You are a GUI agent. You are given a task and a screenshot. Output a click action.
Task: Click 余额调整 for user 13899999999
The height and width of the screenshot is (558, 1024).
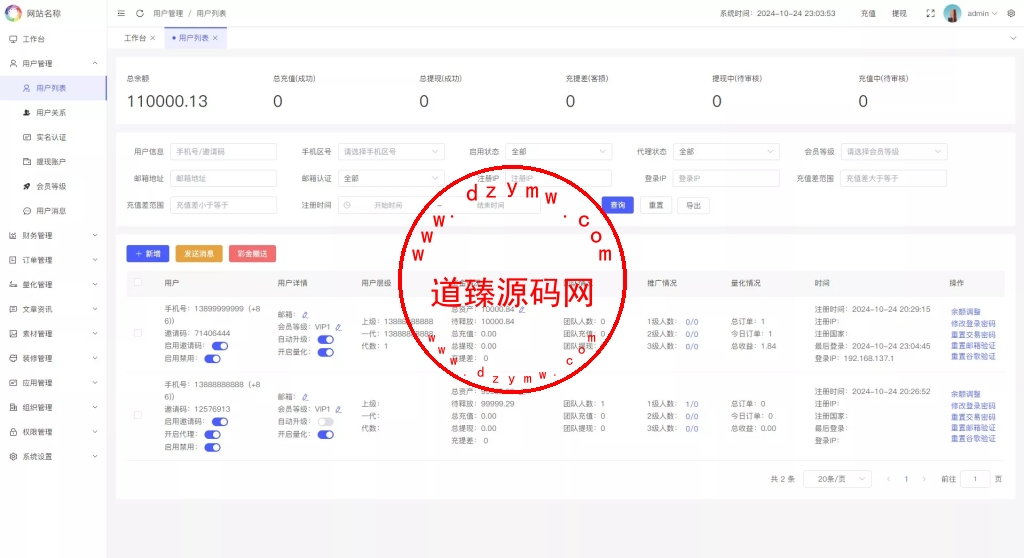pos(965,312)
